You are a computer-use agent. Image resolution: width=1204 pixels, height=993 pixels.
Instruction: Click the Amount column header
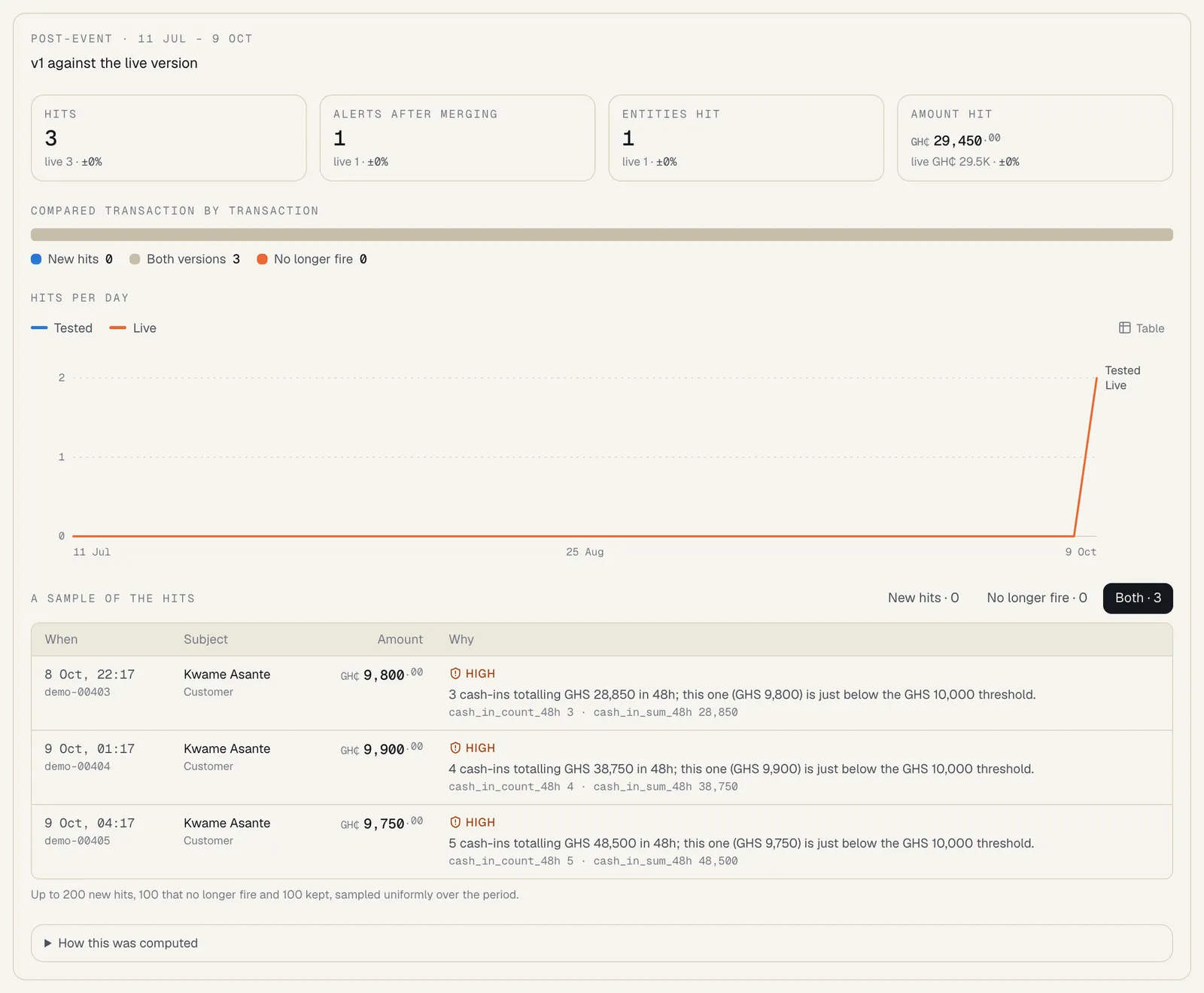(x=400, y=639)
